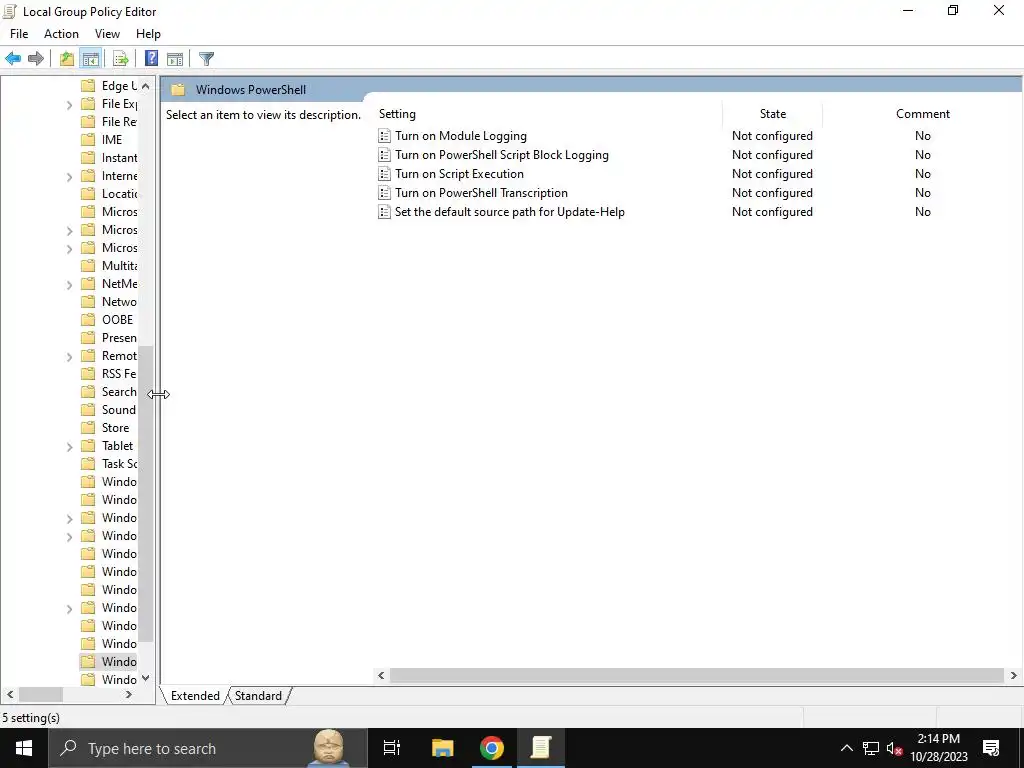This screenshot has width=1024, height=768.
Task: Click Module Logging's 'Not configured' state cell
Action: (x=772, y=136)
